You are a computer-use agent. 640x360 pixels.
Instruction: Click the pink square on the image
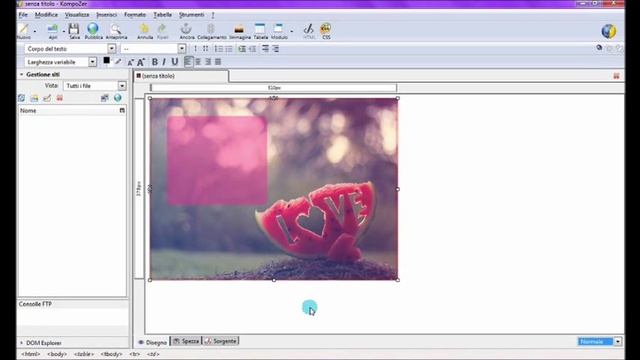tap(217, 160)
